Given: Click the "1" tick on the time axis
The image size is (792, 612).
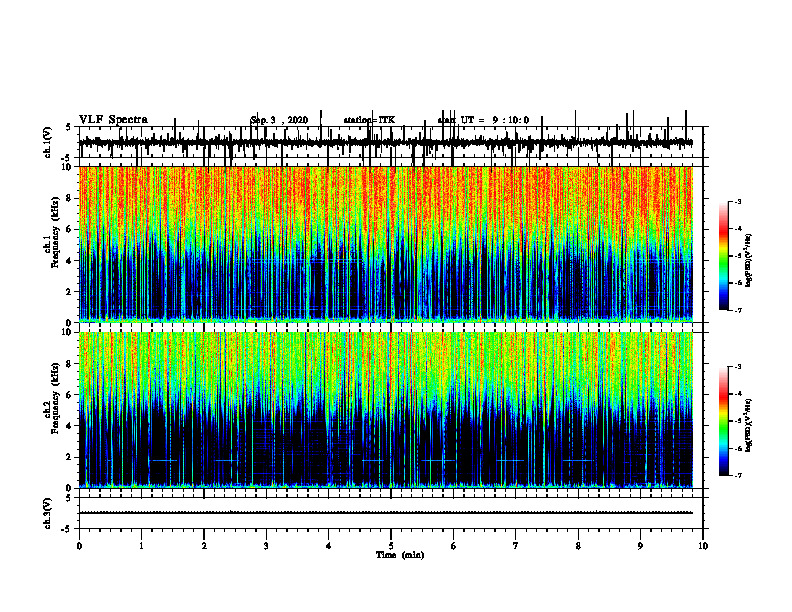Looking at the screenshot, I should [x=141, y=546].
